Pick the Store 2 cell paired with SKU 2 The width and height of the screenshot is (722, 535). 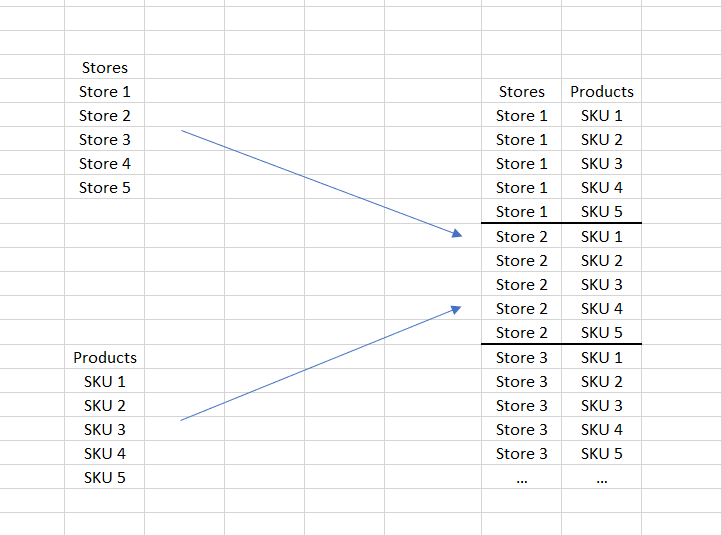[x=522, y=261]
